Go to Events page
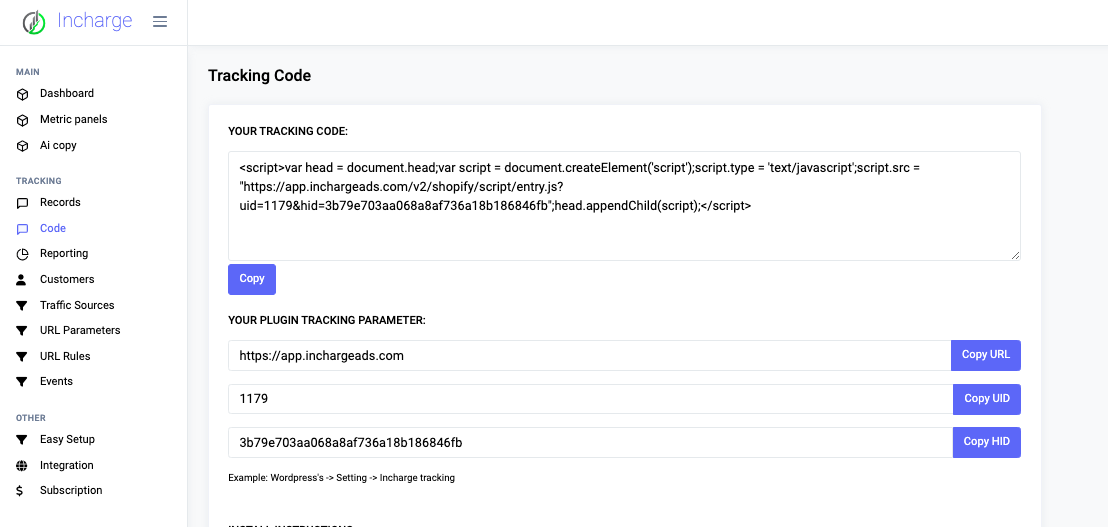1108x527 pixels. click(x=57, y=381)
